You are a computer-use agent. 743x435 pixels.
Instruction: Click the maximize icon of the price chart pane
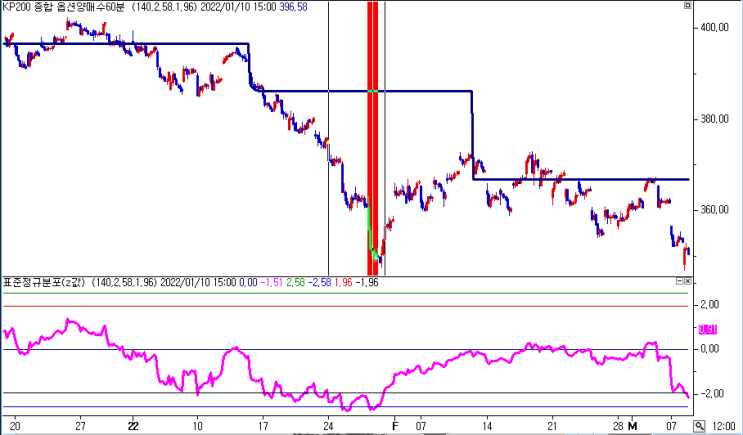click(688, 6)
